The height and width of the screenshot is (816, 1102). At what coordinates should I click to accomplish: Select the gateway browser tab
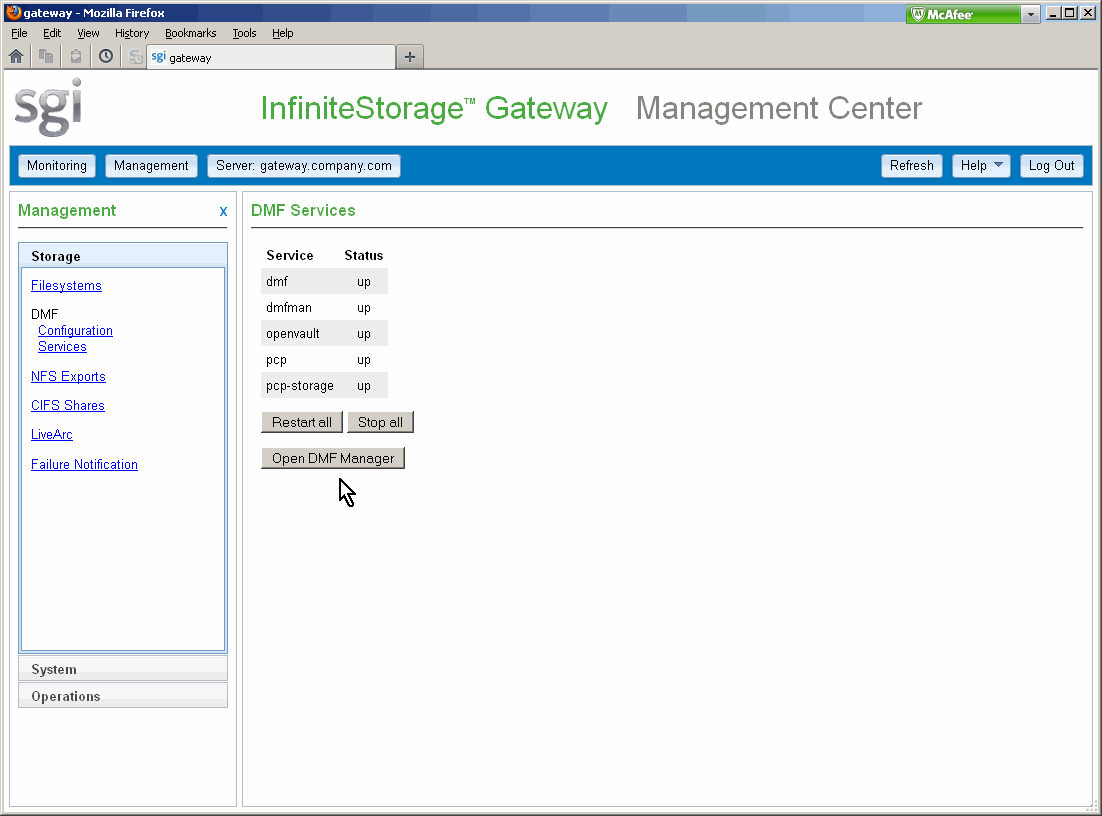click(271, 58)
